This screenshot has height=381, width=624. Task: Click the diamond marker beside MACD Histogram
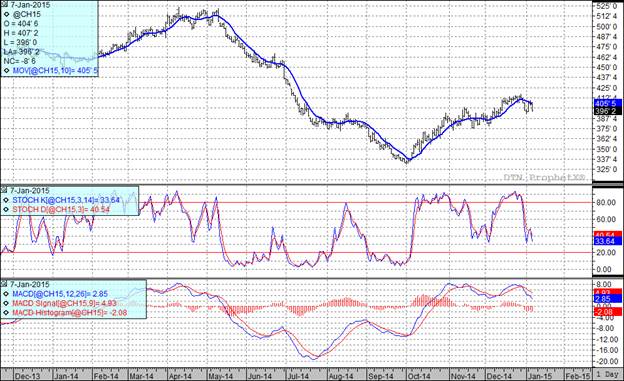(x=7, y=313)
